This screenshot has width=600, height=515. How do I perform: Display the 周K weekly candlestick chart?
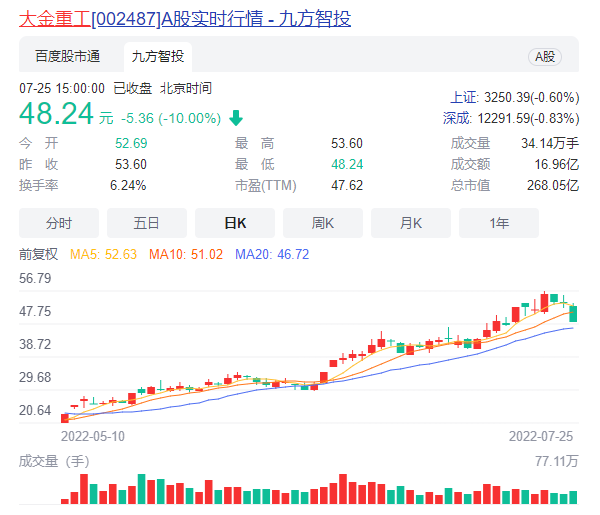[x=323, y=223]
